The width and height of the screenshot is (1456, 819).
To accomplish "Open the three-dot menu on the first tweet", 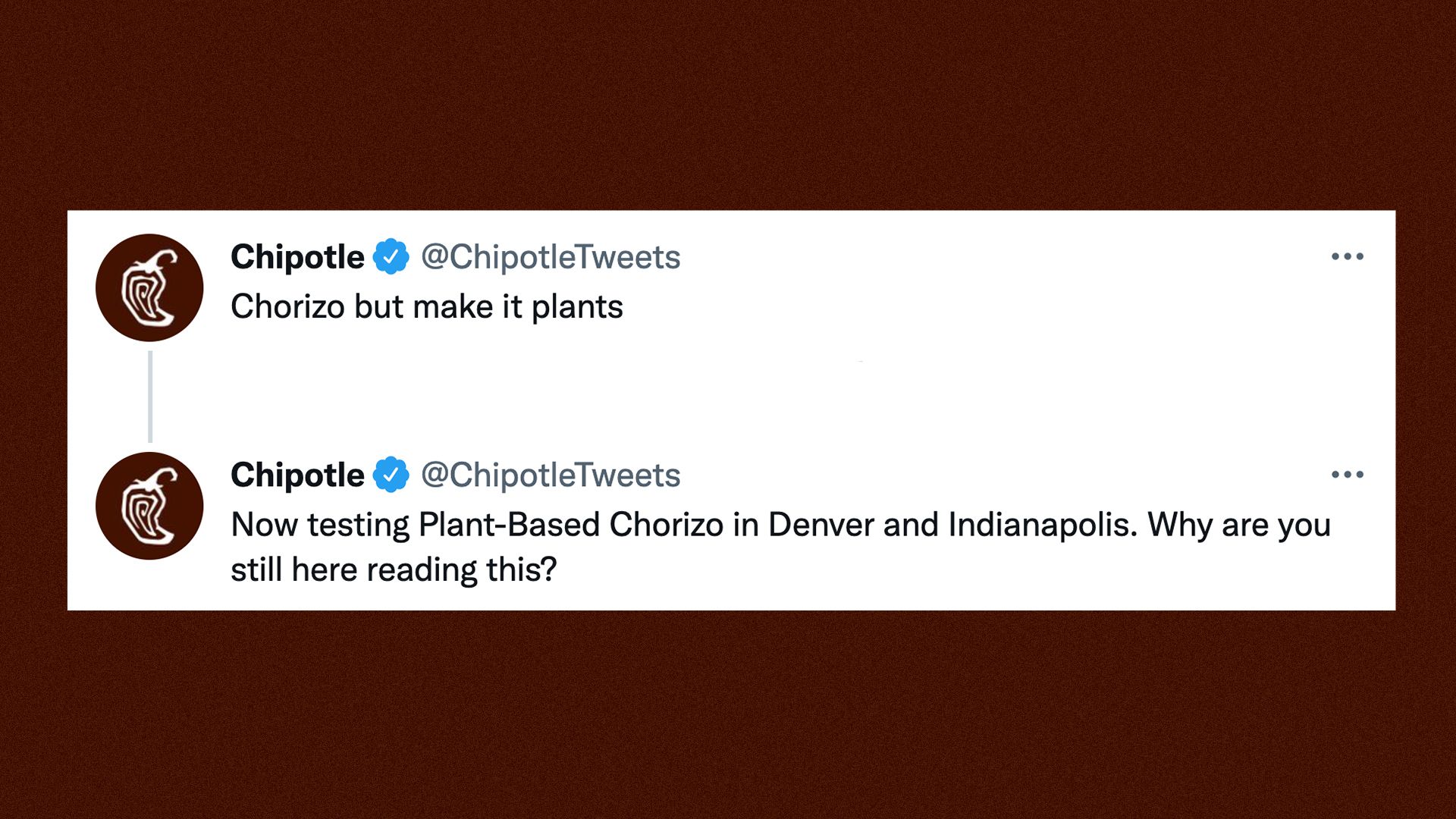I will (x=1347, y=257).
